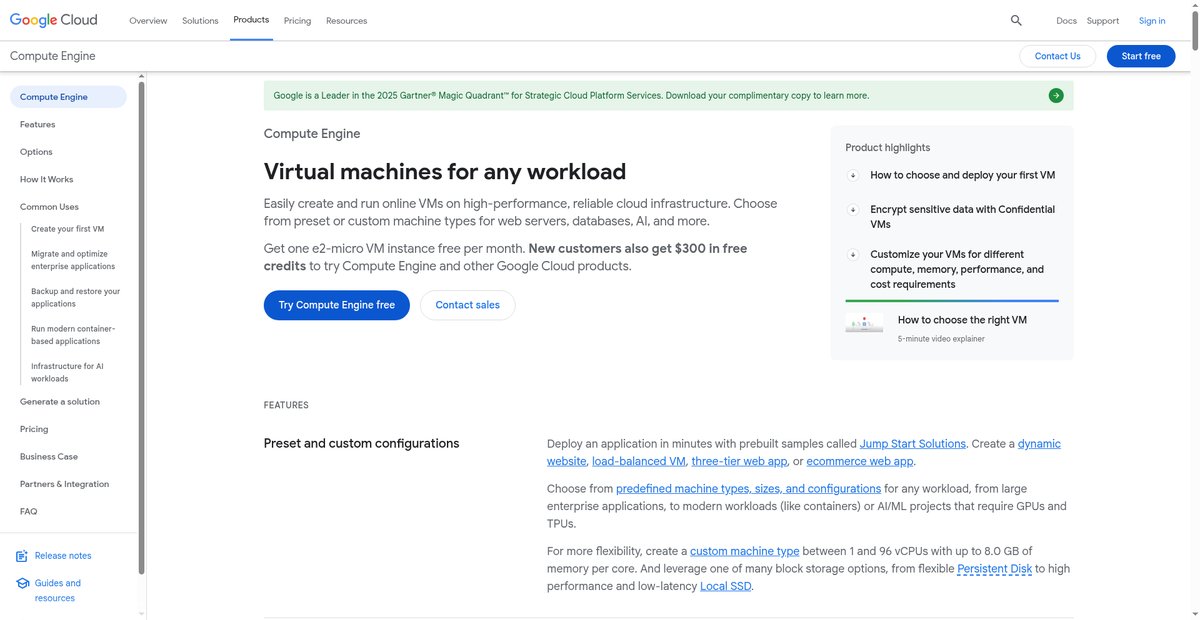Jump to Pricing in left sidebar
Screen dimensions: 1200x620
pos(34,429)
